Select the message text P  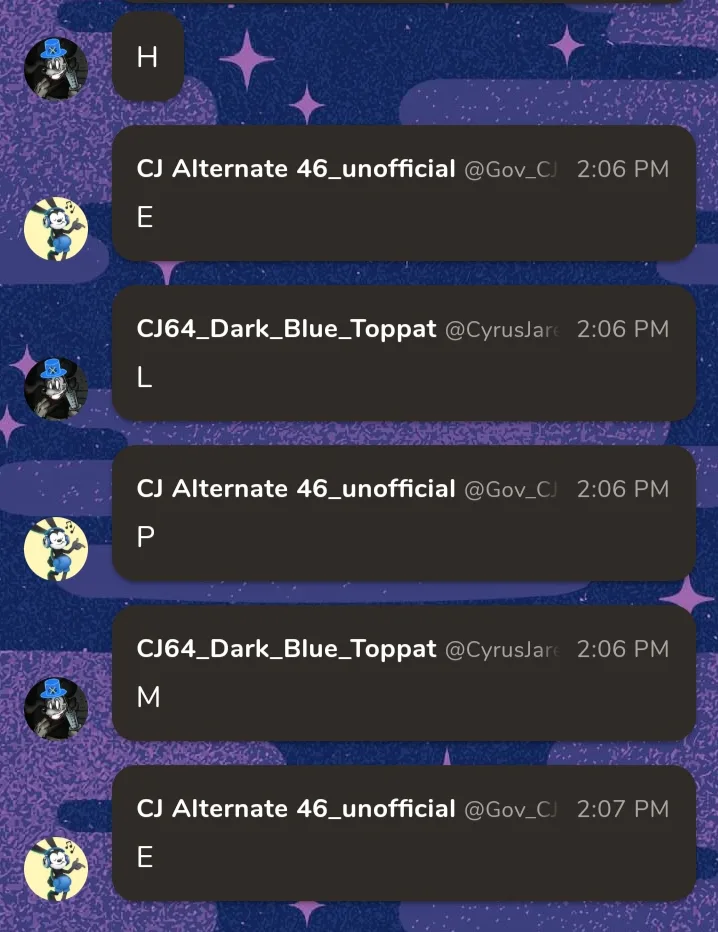tap(146, 537)
